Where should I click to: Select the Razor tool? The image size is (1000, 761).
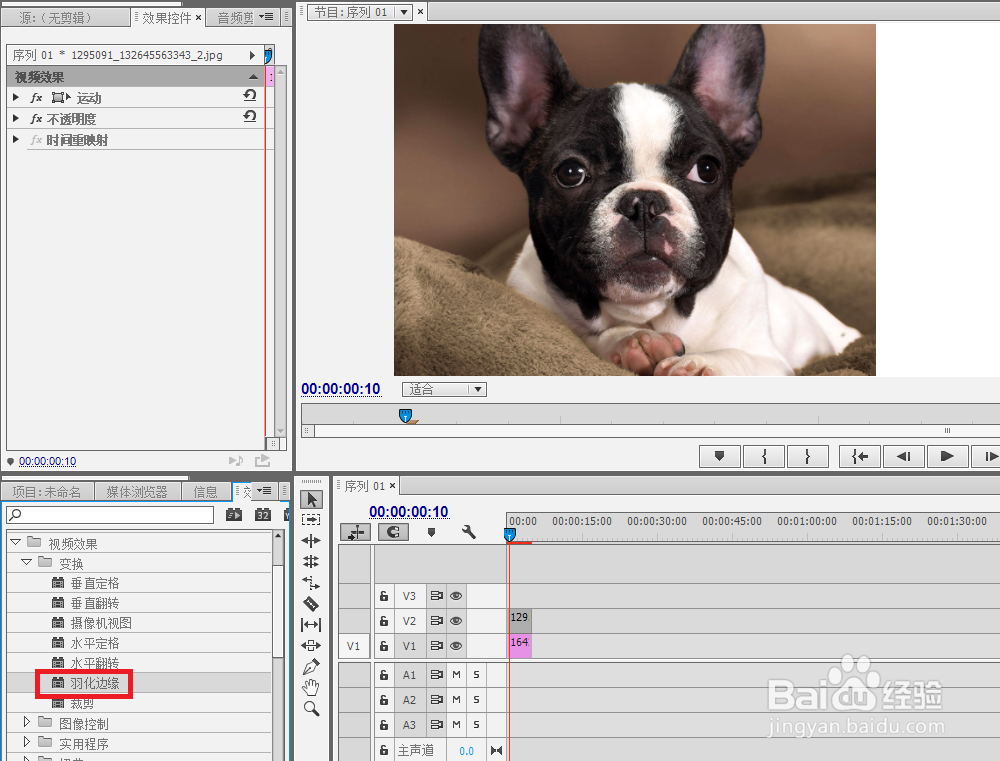[x=311, y=603]
